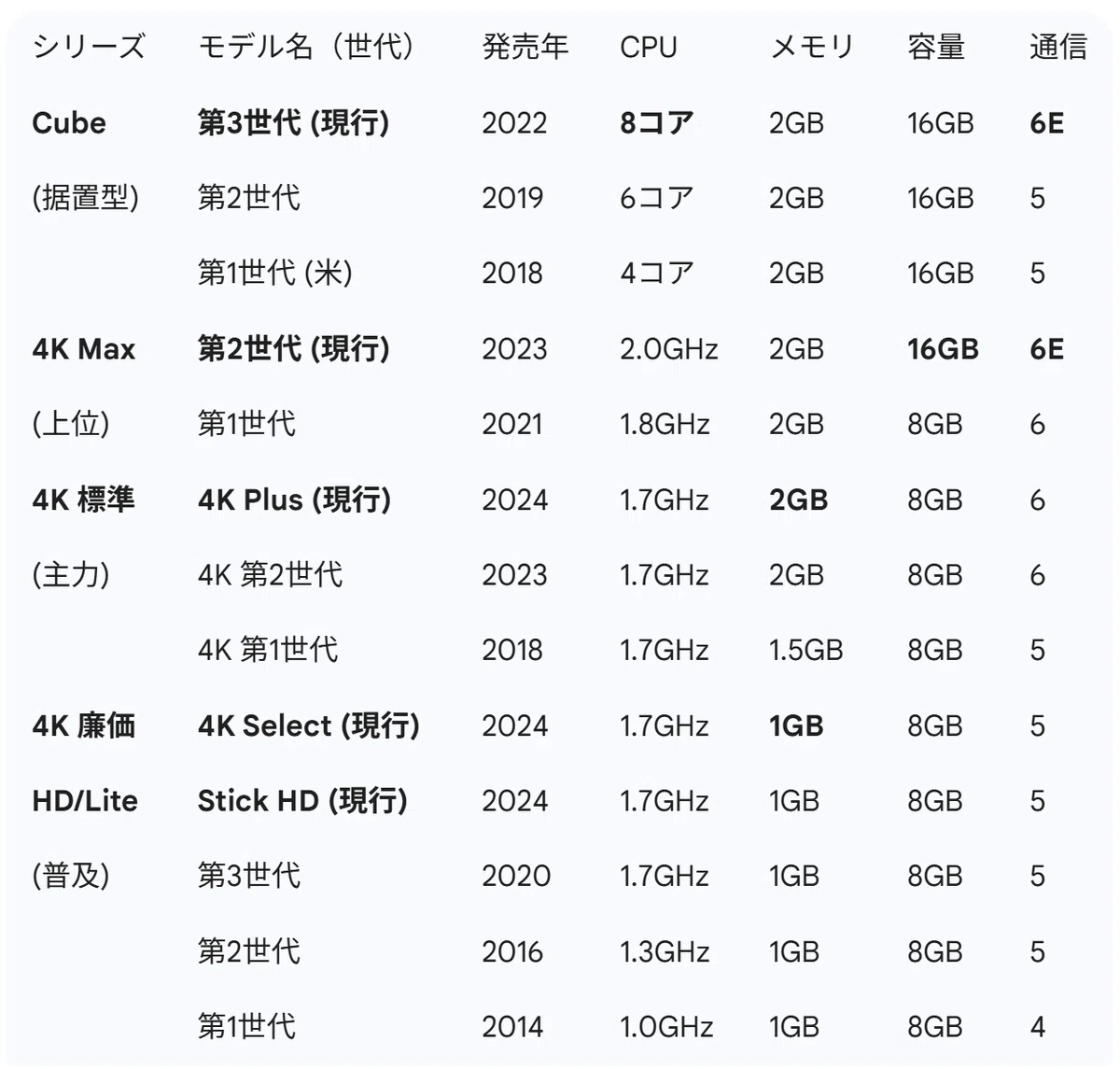Click the 1.0GHz CPU cell

pyautogui.click(x=666, y=1027)
